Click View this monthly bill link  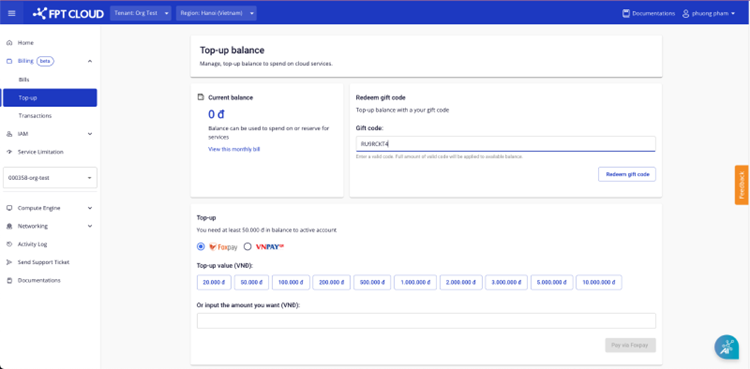234,149
